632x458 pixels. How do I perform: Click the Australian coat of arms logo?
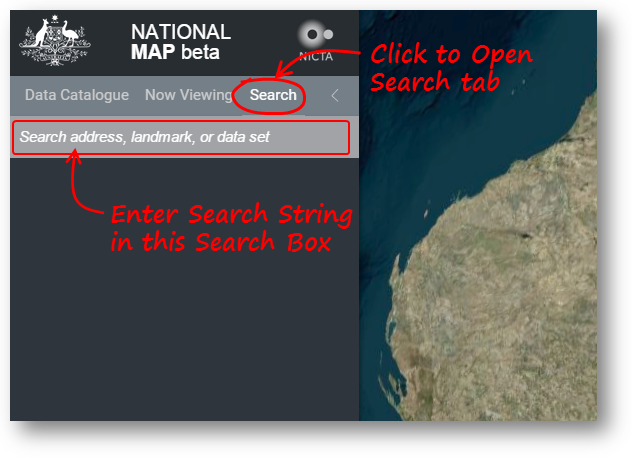point(55,40)
